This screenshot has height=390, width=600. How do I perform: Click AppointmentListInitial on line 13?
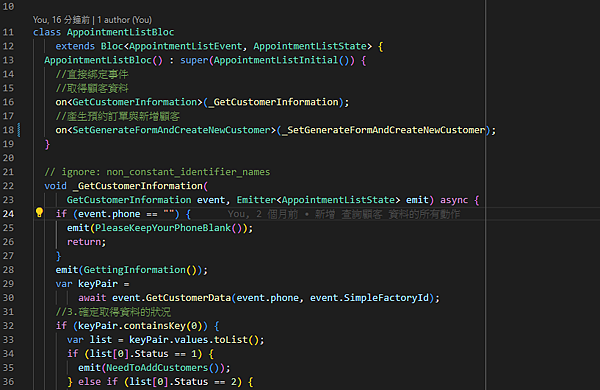tap(276, 60)
